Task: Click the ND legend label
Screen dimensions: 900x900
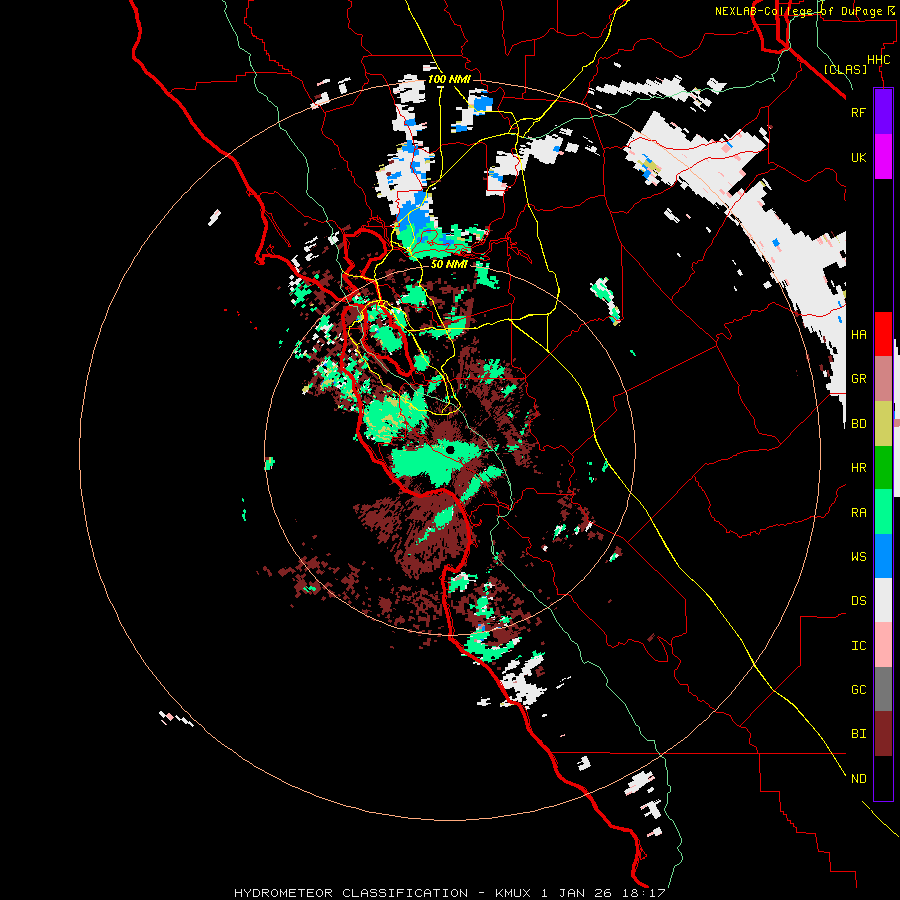Action: pyautogui.click(x=858, y=779)
